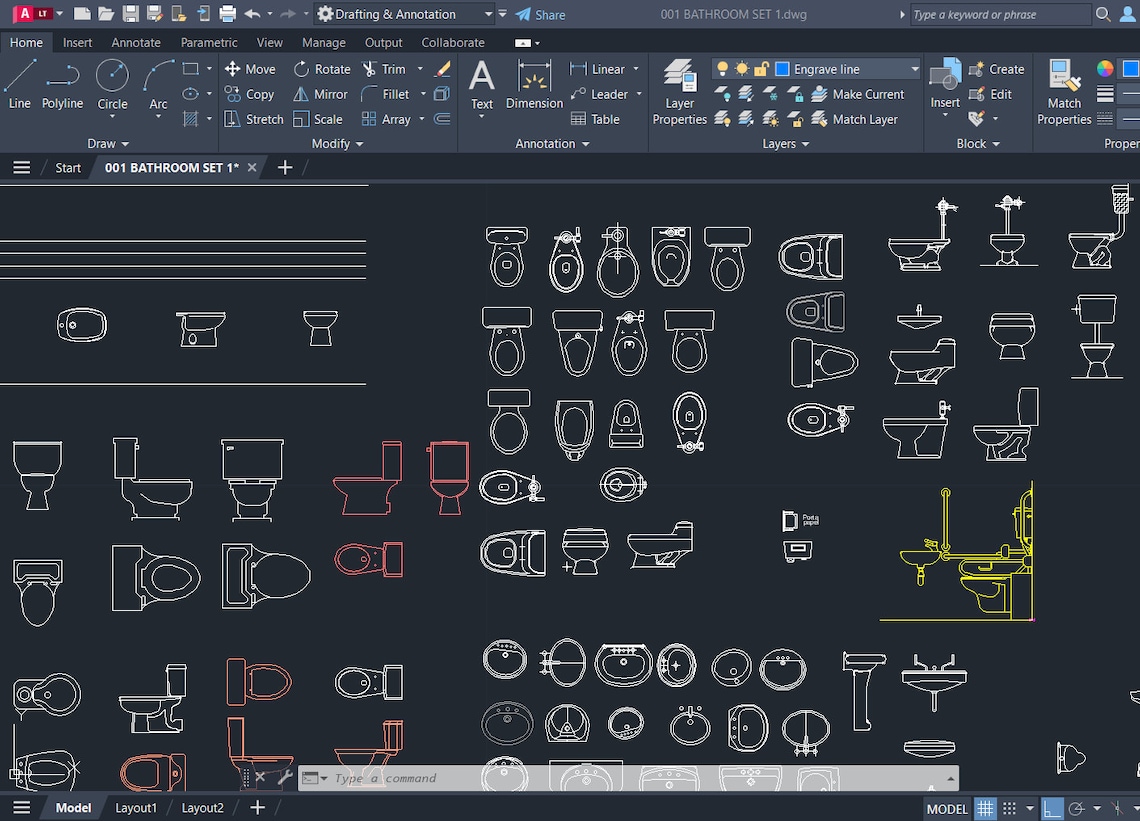Select the Stretch tool
Screen dimensions: 1140x821
(x=252, y=119)
